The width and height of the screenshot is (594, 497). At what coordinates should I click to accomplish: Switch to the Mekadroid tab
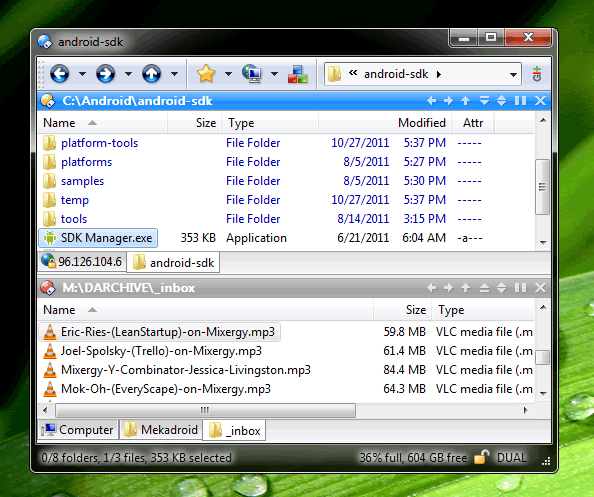[161, 430]
